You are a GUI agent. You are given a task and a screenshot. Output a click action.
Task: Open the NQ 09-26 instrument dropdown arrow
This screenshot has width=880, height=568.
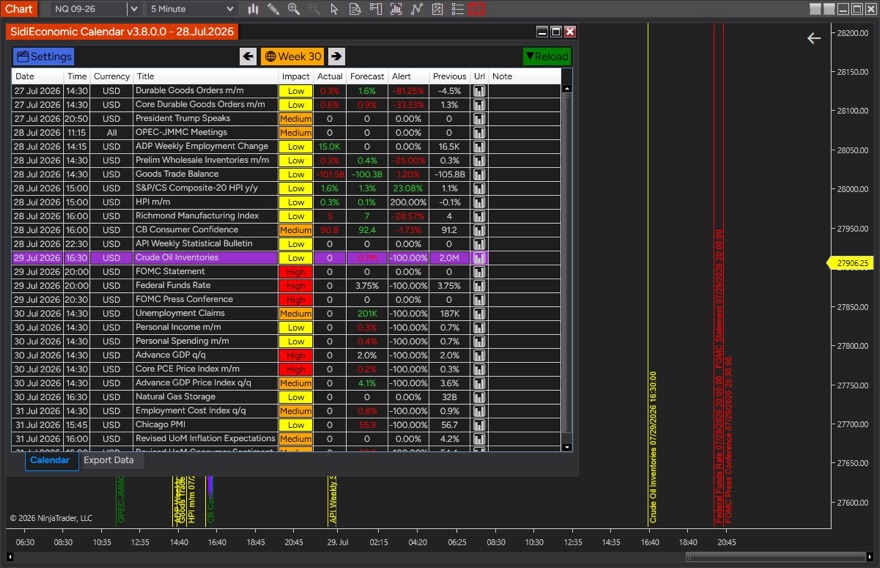134,9
